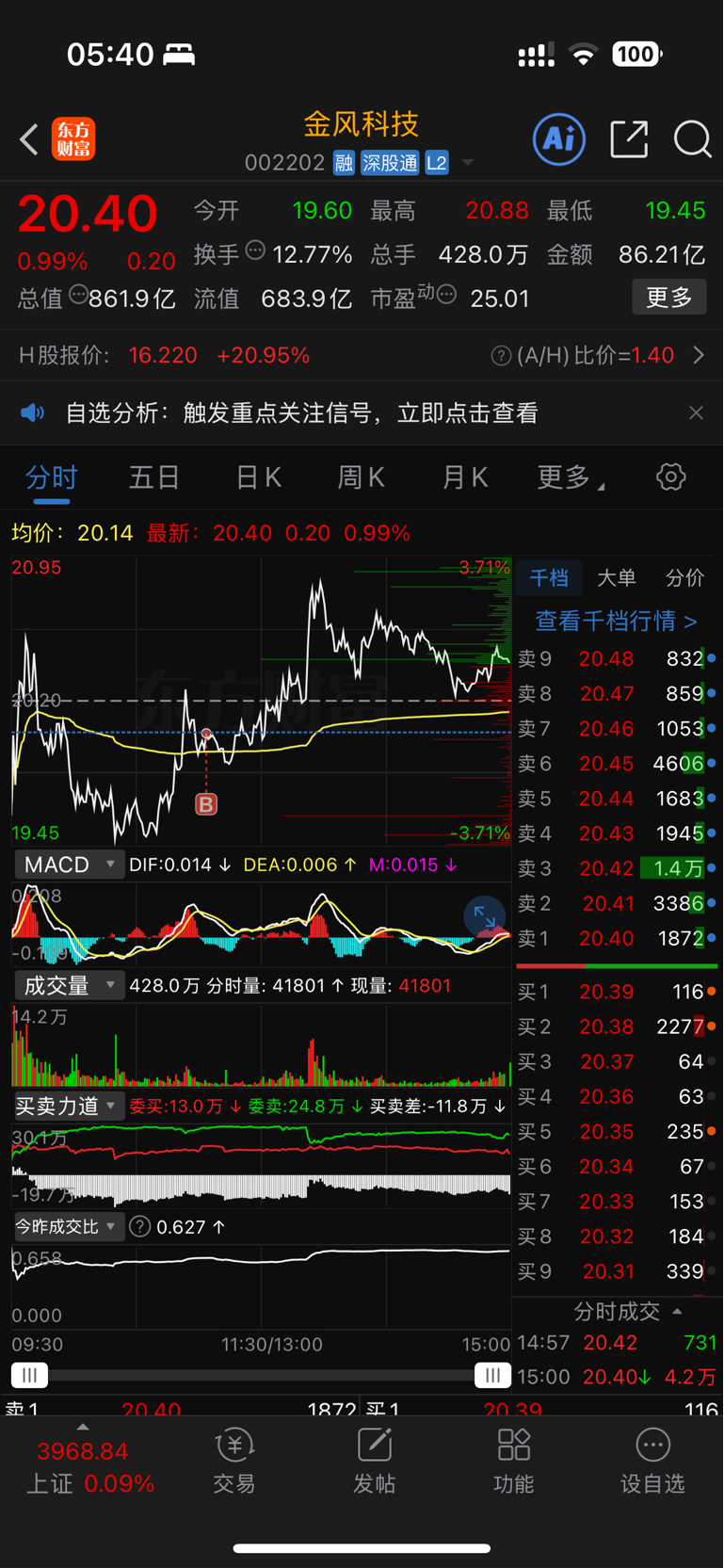This screenshot has width=724, height=1568.
Task: Tap the share export icon
Action: pyautogui.click(x=629, y=139)
